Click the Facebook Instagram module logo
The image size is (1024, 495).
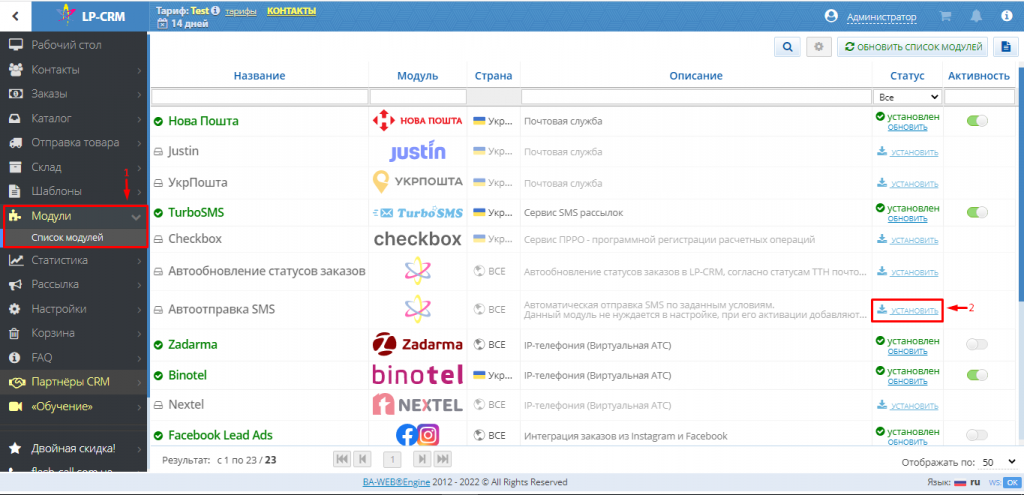pyautogui.click(x=417, y=435)
